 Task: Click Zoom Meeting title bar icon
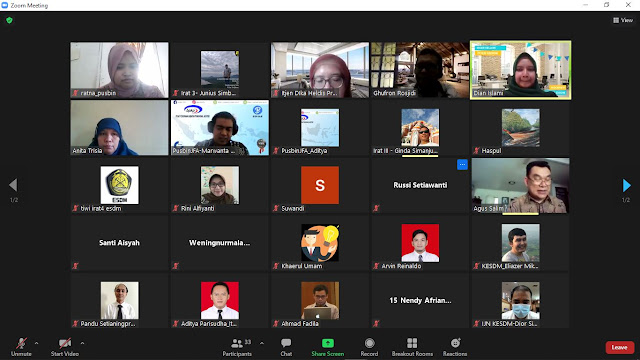coord(5,5)
